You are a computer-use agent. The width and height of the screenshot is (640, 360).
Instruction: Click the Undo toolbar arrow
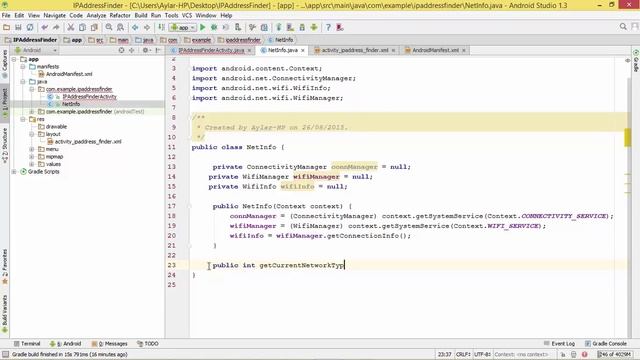click(44, 27)
